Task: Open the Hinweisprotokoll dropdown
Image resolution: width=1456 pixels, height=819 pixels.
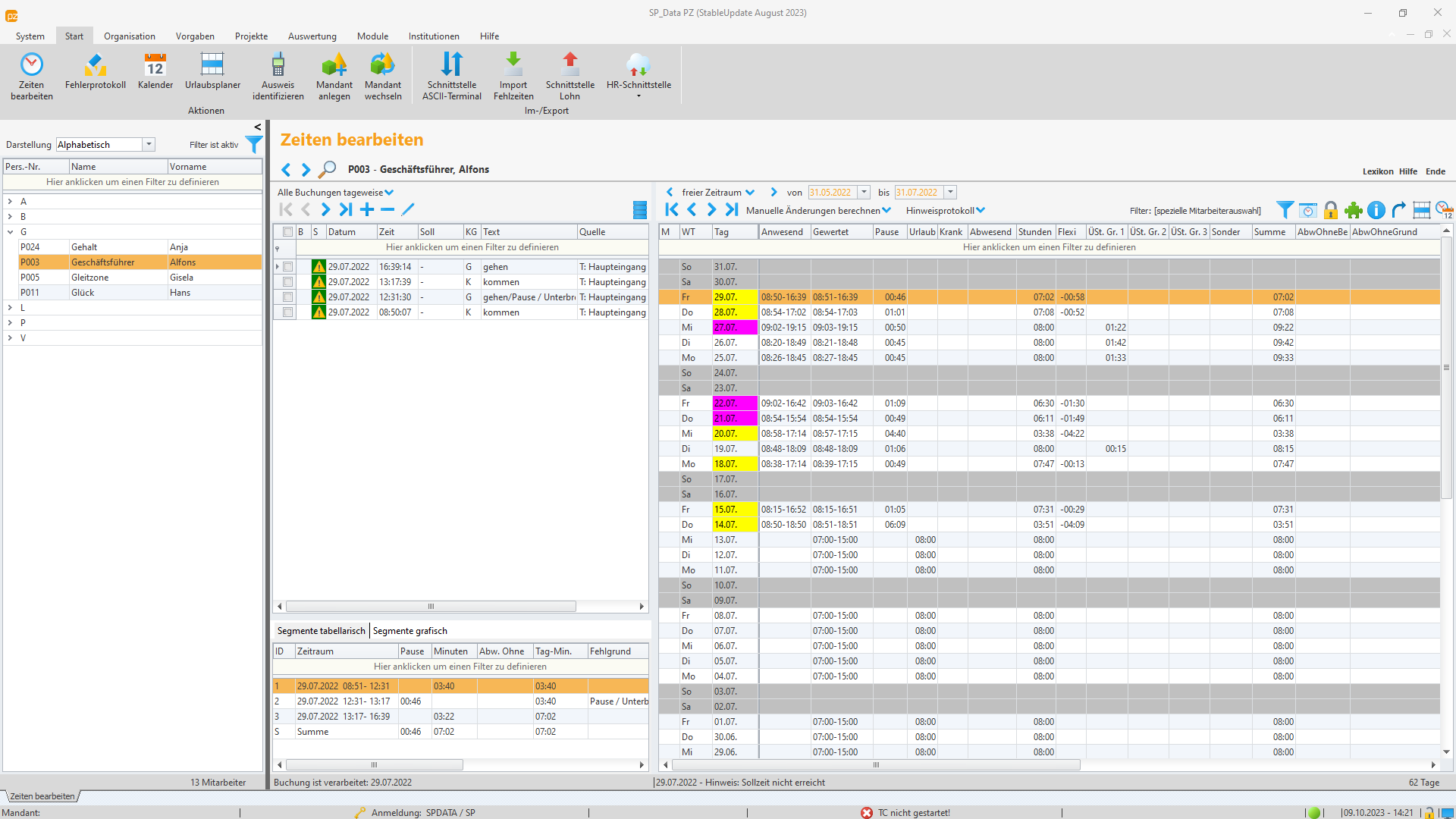Action: tap(945, 211)
